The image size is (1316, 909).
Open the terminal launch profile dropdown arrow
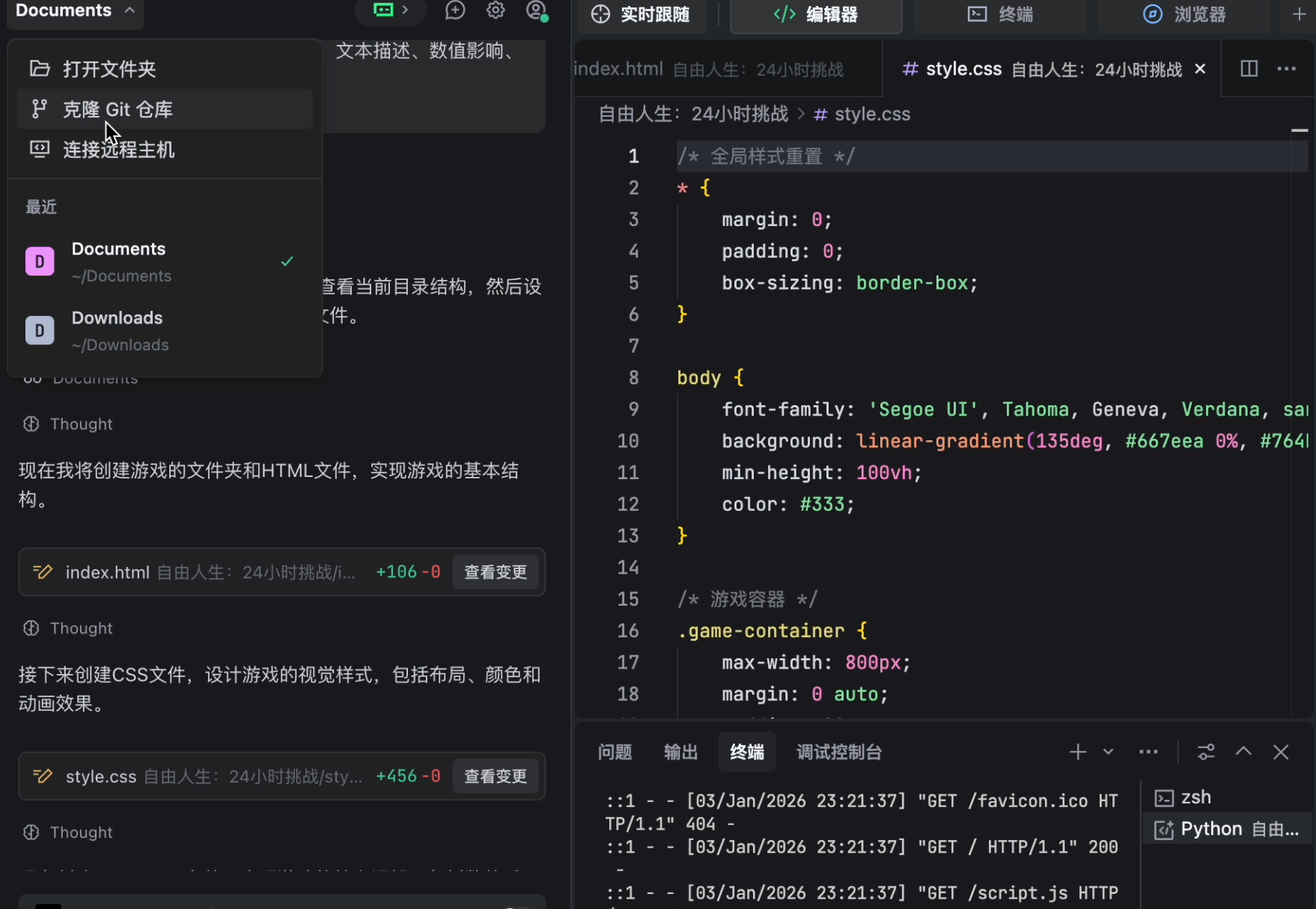pyautogui.click(x=1107, y=752)
